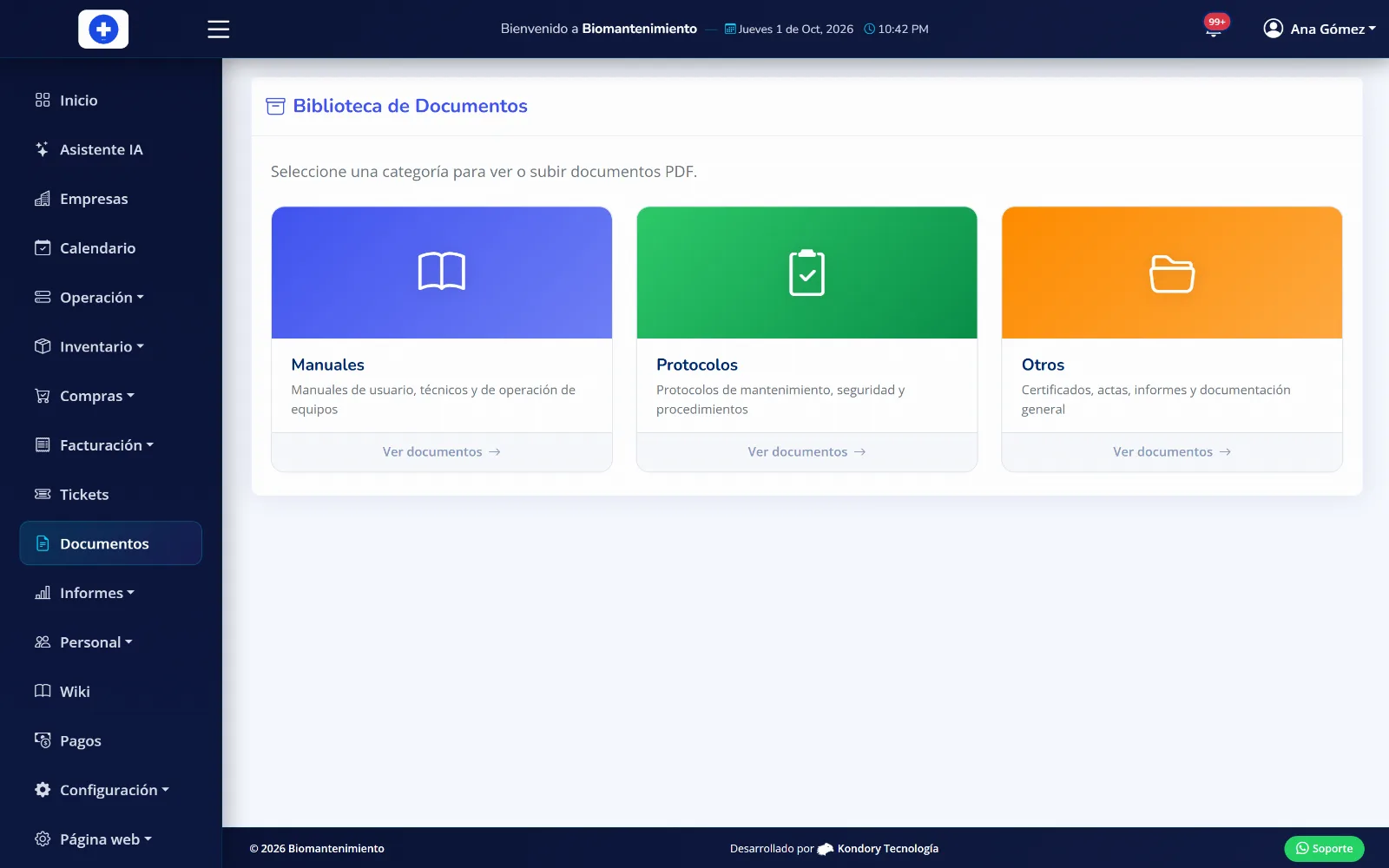Click the open book icon on Manuales card
Screen dimensions: 1389x868
click(x=442, y=272)
